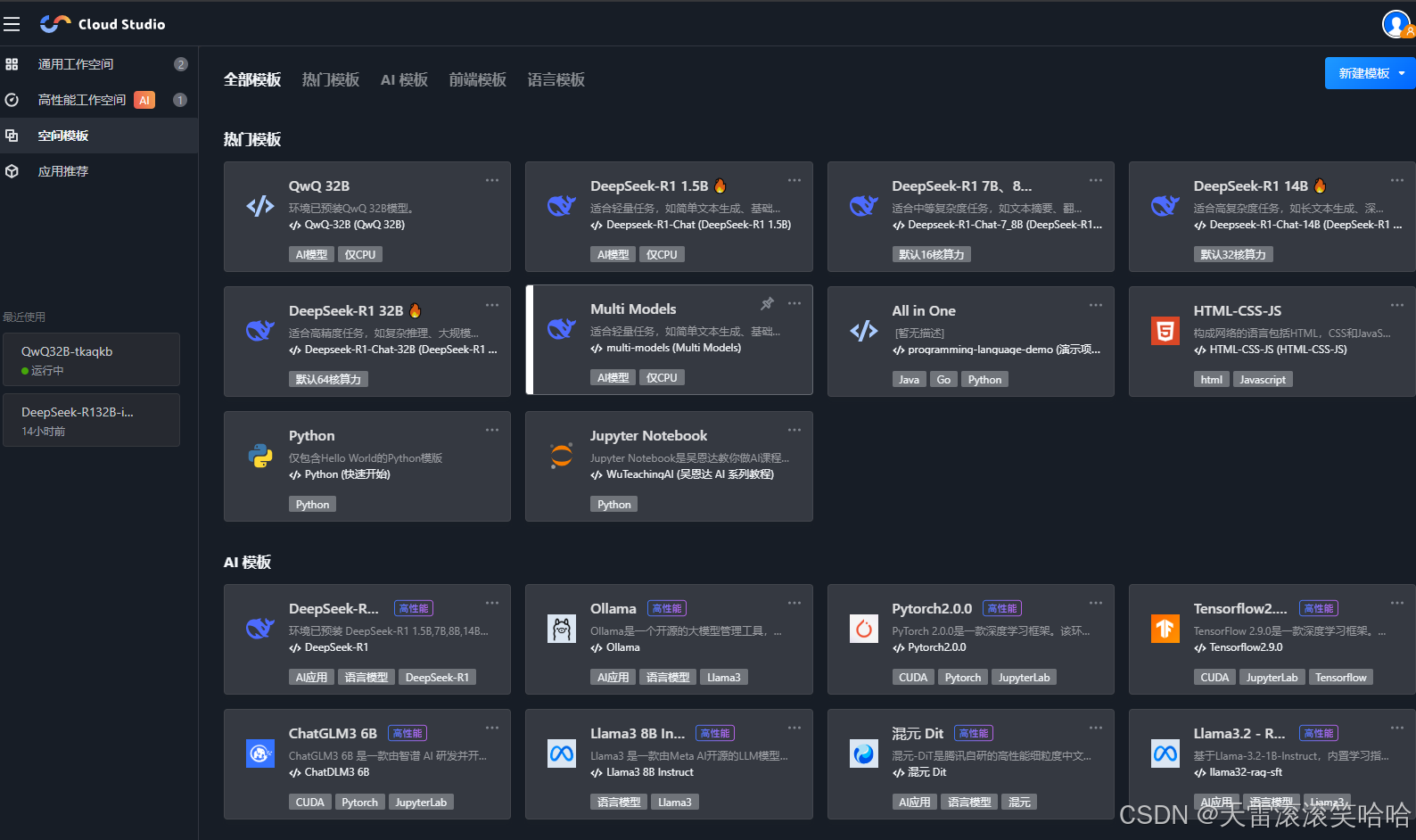Click the AI badge beside 高性能工作空间

144,100
